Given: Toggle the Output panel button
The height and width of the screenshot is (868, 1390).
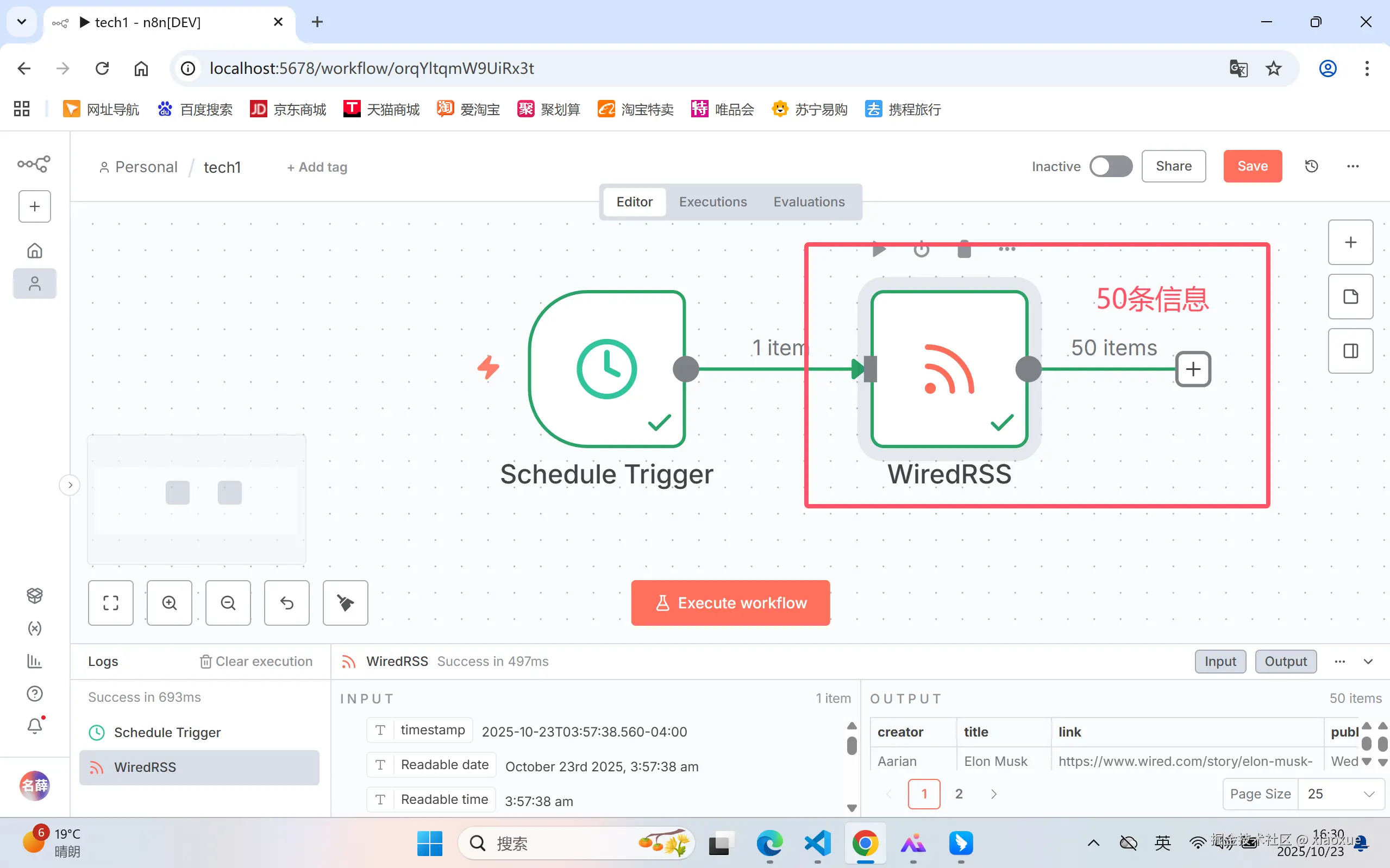Looking at the screenshot, I should coord(1286,662).
